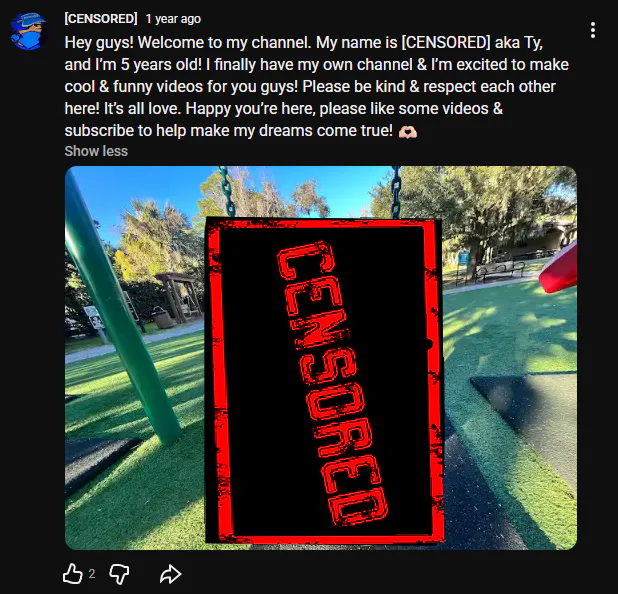
Task: Click the heart hands emoji
Action: click(408, 132)
